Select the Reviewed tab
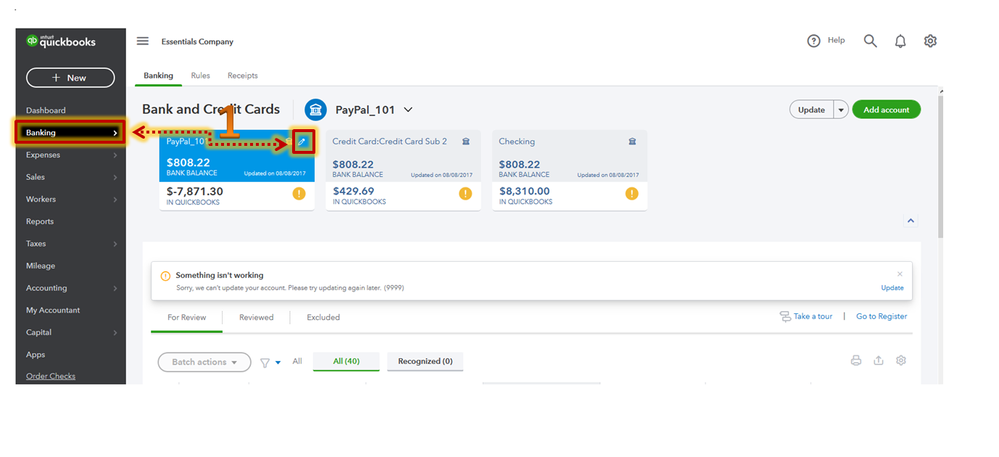 point(256,317)
